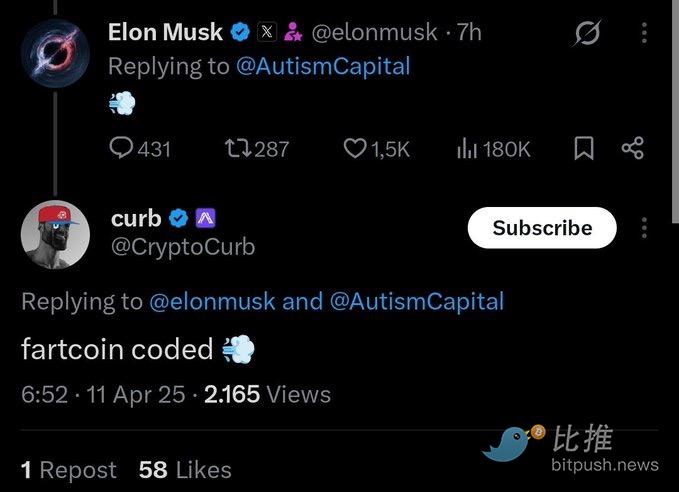Bookmark Elon Musk's reply
The width and height of the screenshot is (679, 492).
(x=584, y=148)
